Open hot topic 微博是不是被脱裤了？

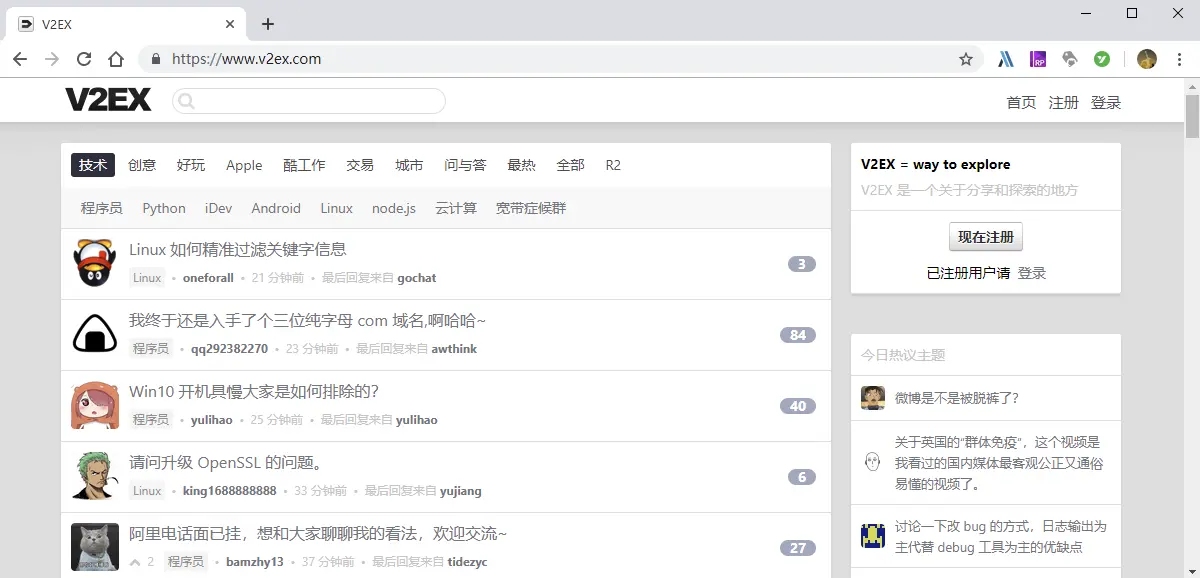point(957,398)
